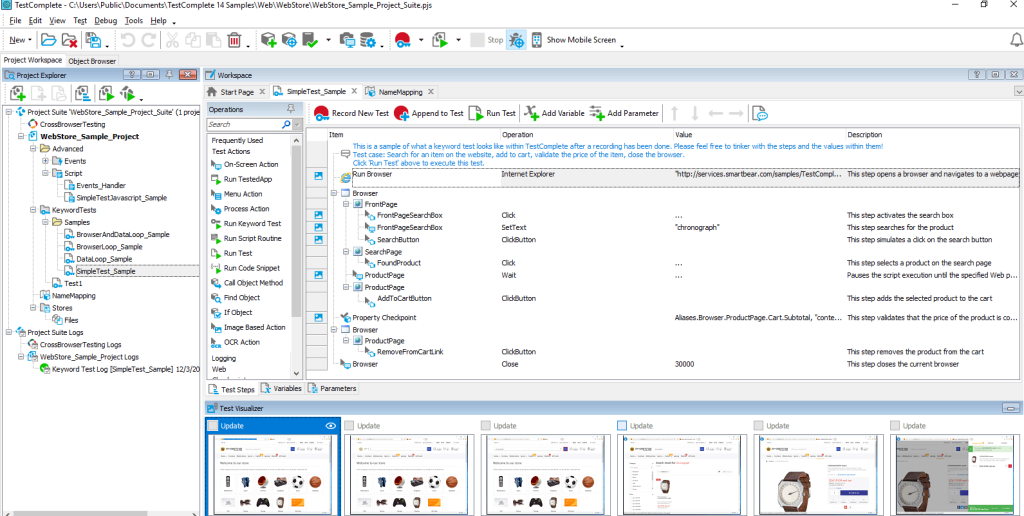The height and width of the screenshot is (516, 1024).
Task: Click the notifications bell icon
Action: [1016, 40]
